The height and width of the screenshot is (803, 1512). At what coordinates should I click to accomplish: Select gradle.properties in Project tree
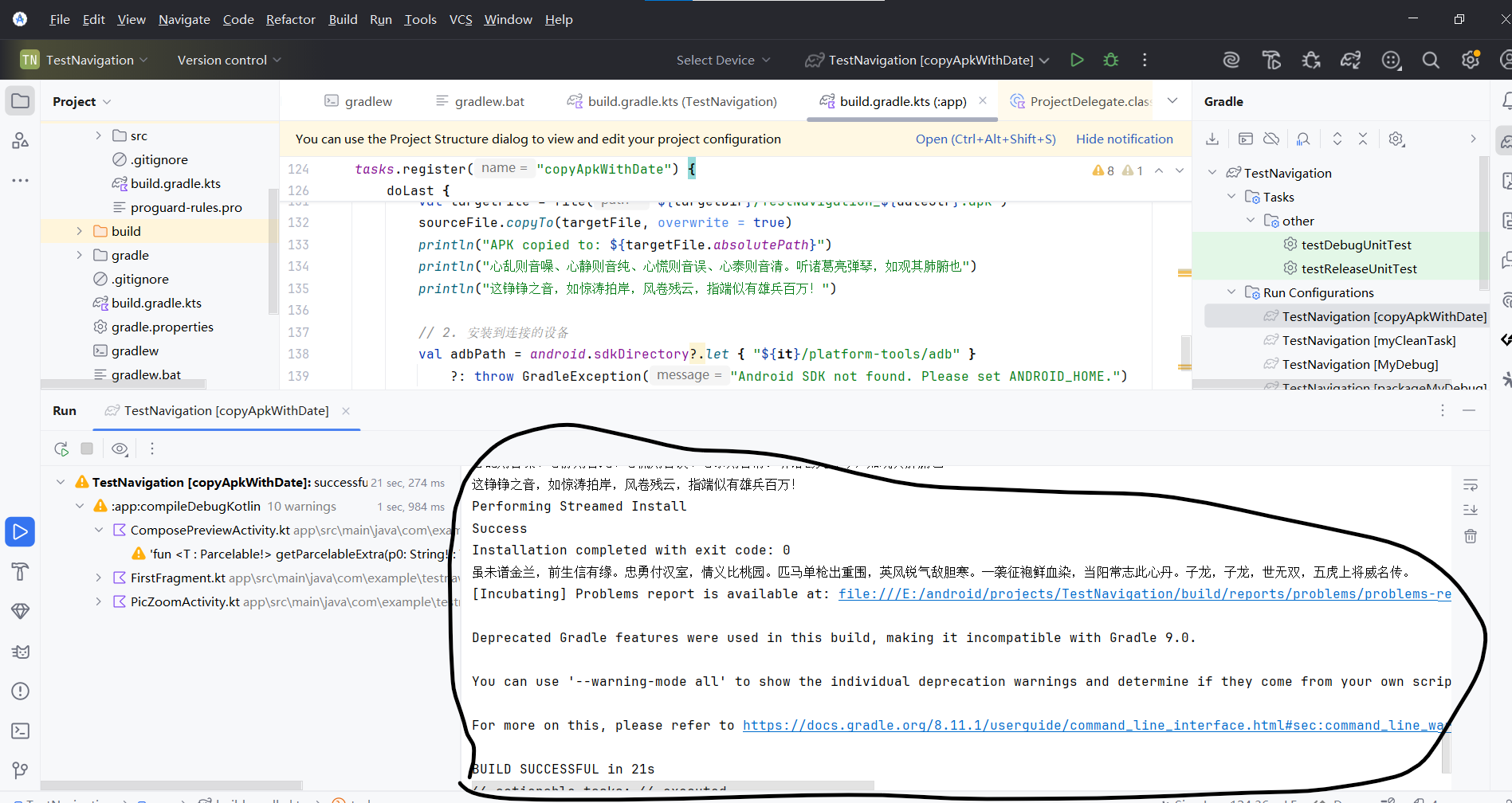pyautogui.click(x=163, y=327)
